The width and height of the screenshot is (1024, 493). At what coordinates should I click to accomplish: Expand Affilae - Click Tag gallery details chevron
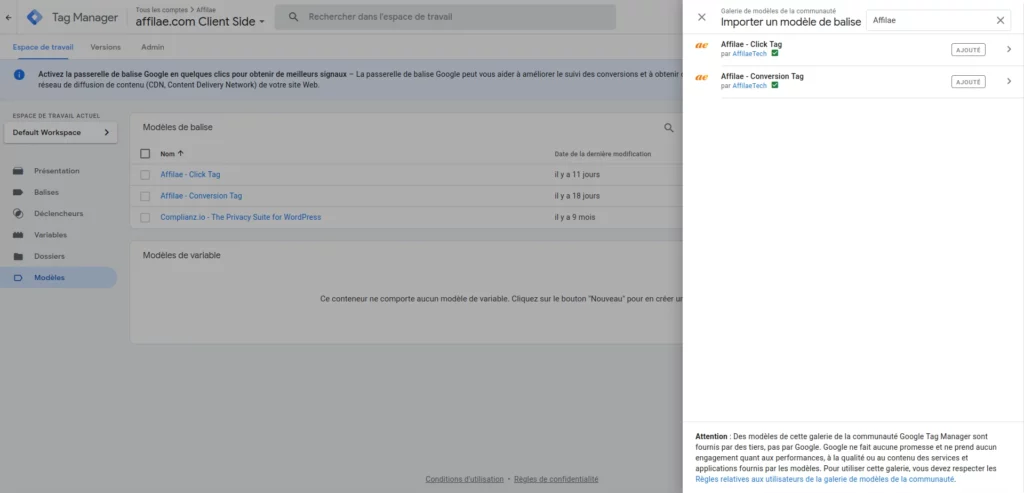point(1008,49)
